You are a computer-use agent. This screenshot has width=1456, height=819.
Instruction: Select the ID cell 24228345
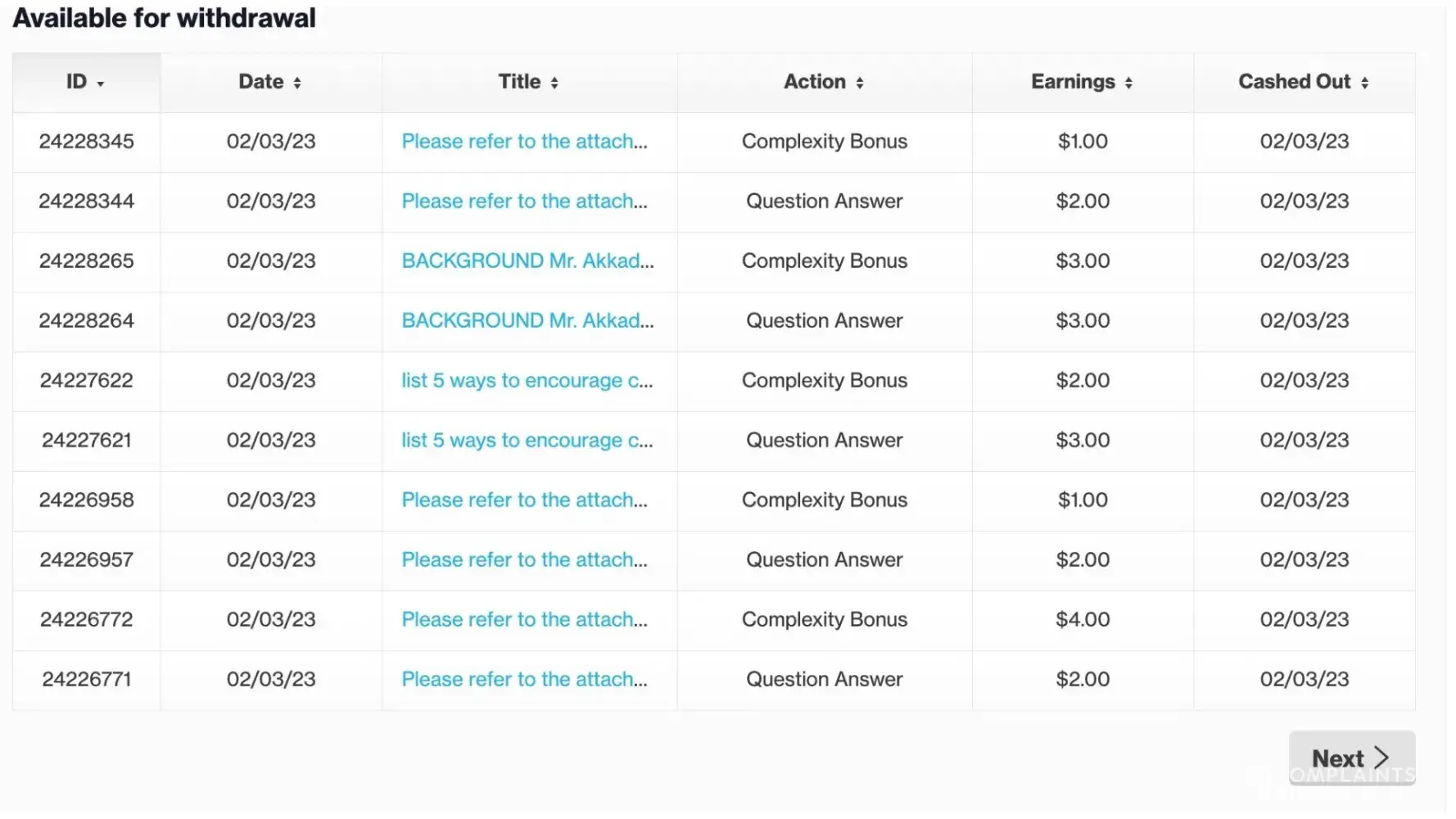(87, 142)
